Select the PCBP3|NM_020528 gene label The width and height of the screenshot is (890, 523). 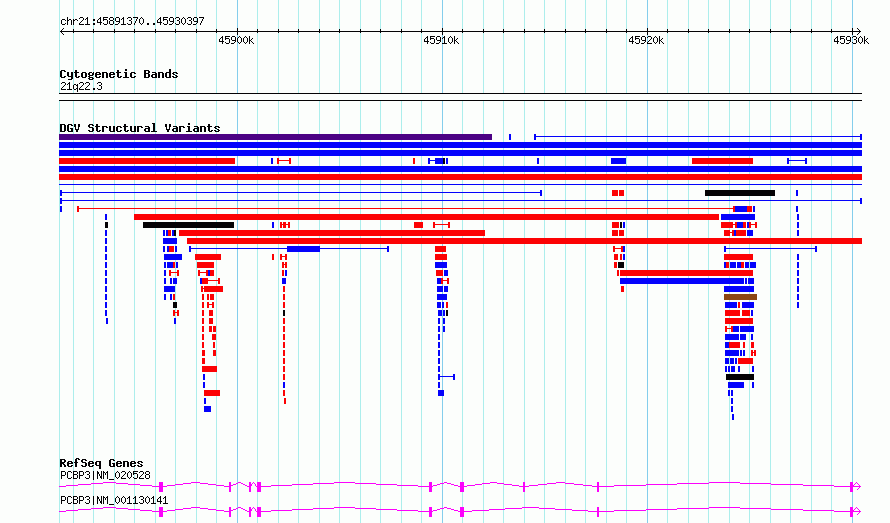point(106,475)
